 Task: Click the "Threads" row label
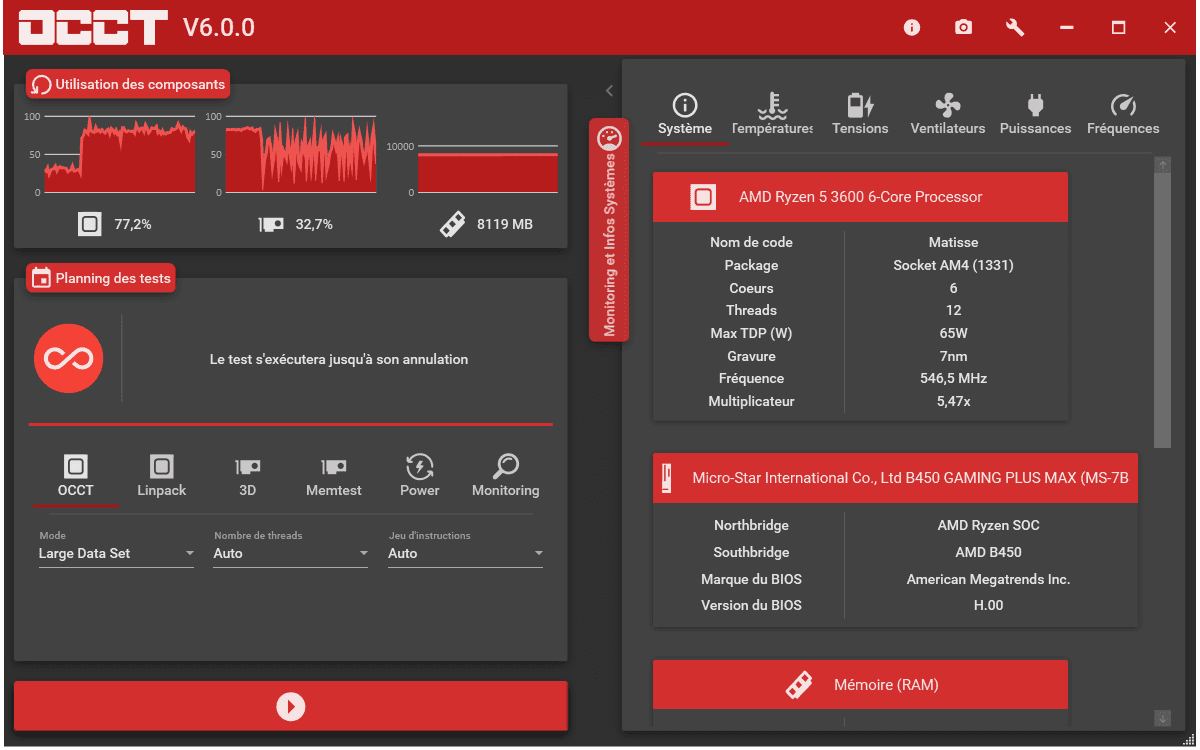(x=751, y=310)
